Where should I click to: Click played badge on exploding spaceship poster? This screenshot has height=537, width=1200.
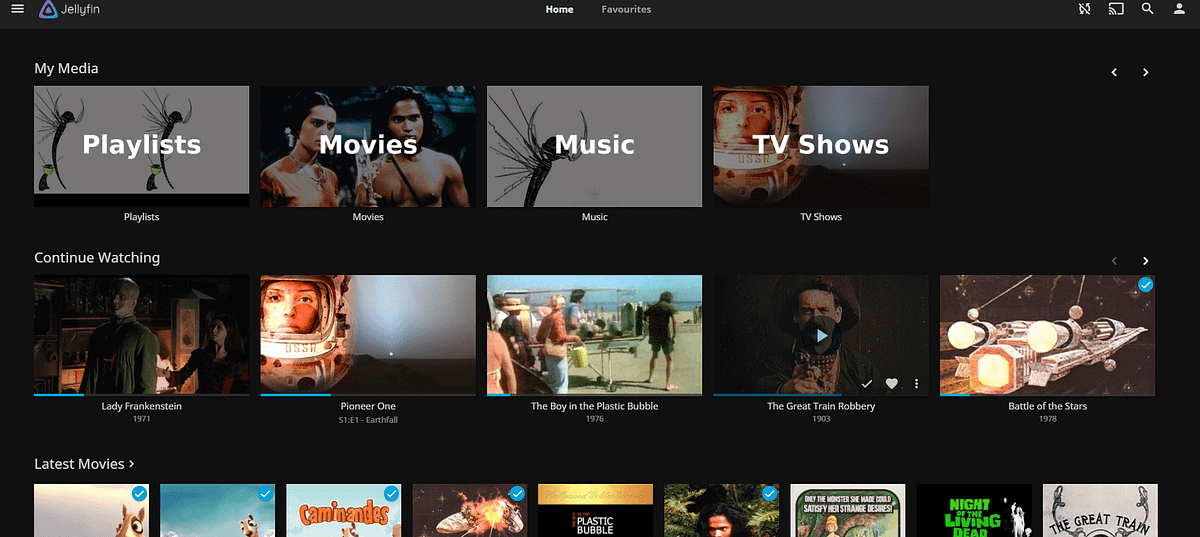tap(517, 494)
